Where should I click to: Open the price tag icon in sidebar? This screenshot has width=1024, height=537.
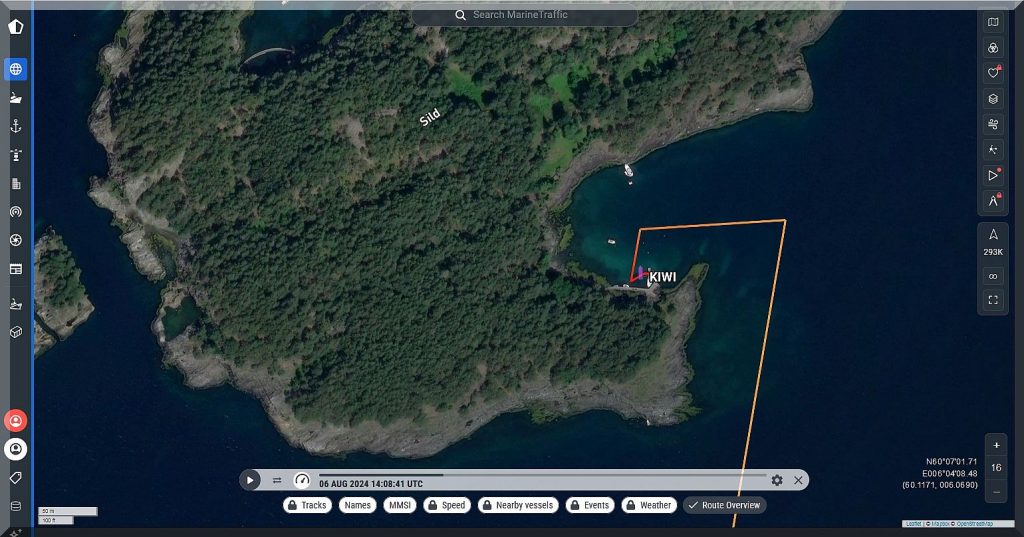15,478
